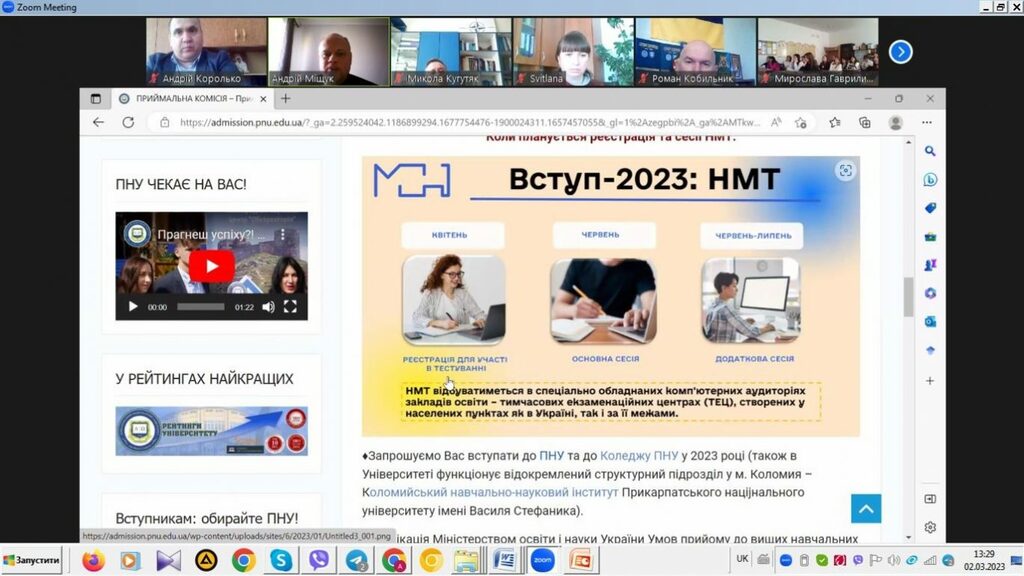Open the Edge sidebar search icon

[x=930, y=152]
